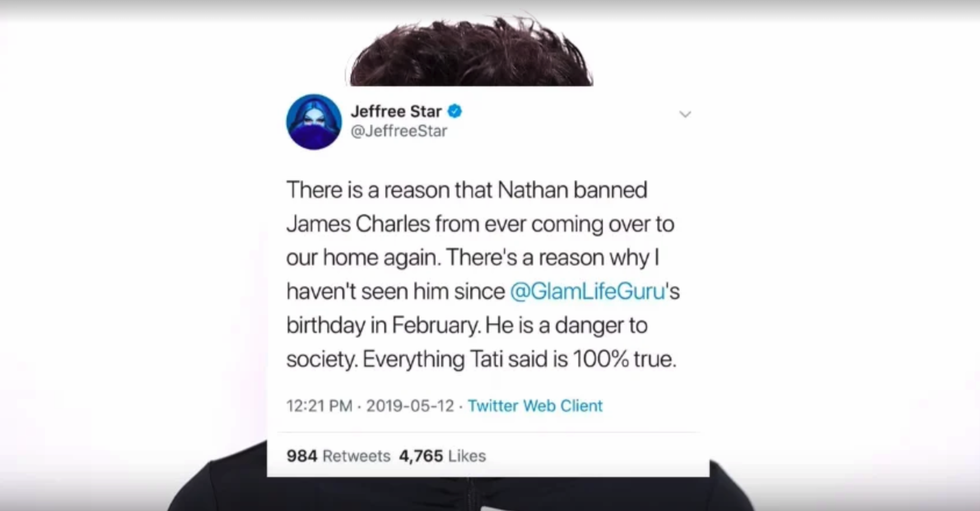980x511 pixels.
Task: Open Jeffree Star's blue profile avatar
Action: (x=314, y=122)
